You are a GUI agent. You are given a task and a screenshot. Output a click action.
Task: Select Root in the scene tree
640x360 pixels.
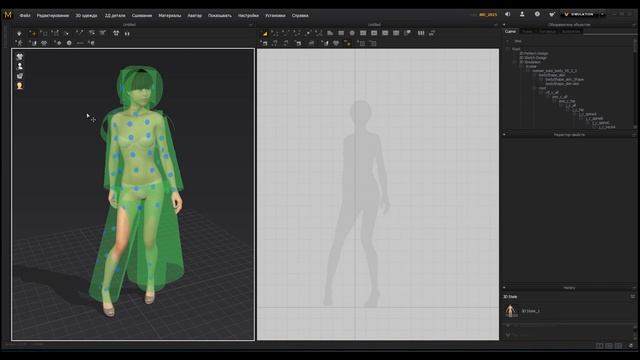click(x=516, y=49)
